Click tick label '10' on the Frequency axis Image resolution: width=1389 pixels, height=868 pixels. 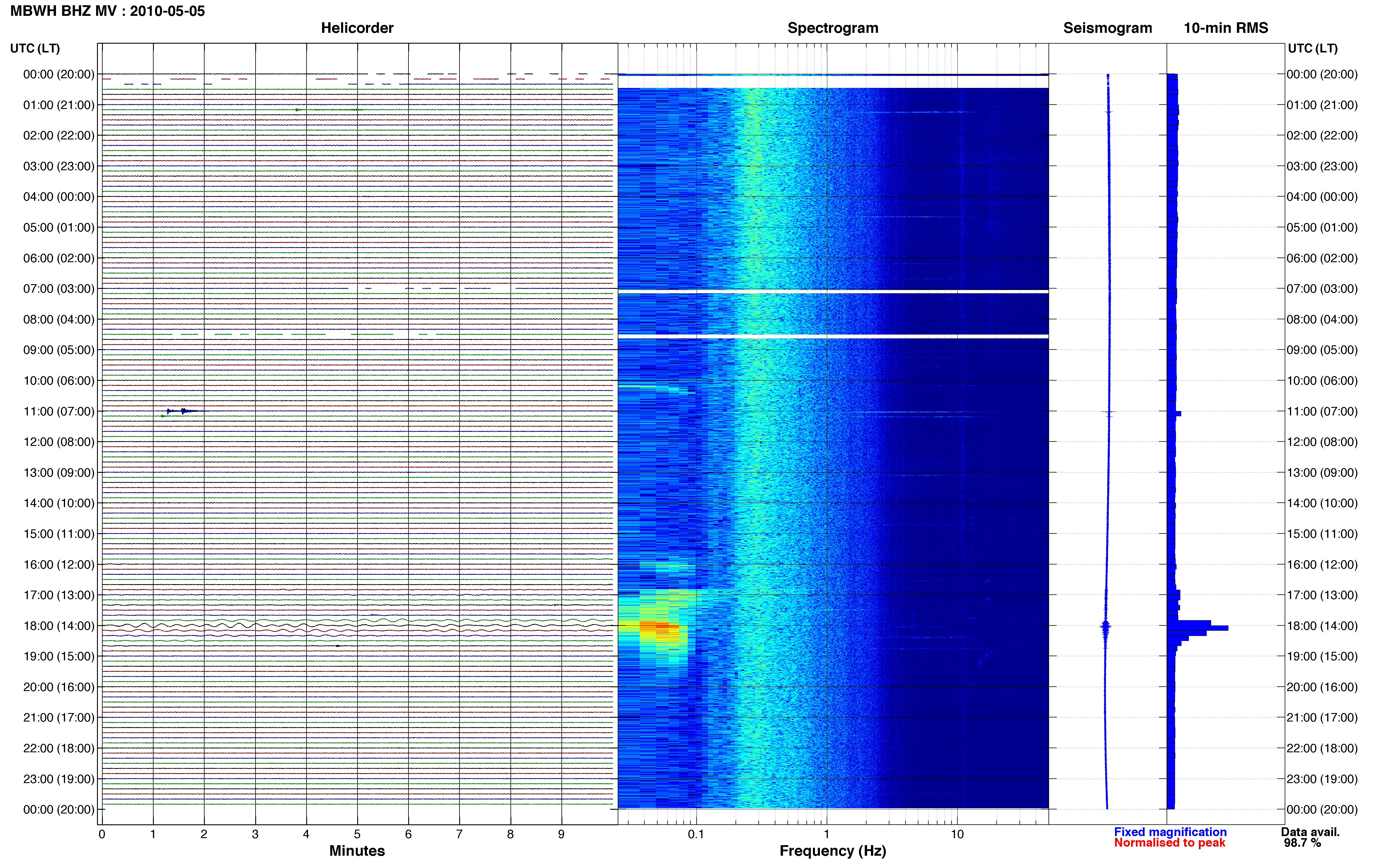click(x=957, y=835)
